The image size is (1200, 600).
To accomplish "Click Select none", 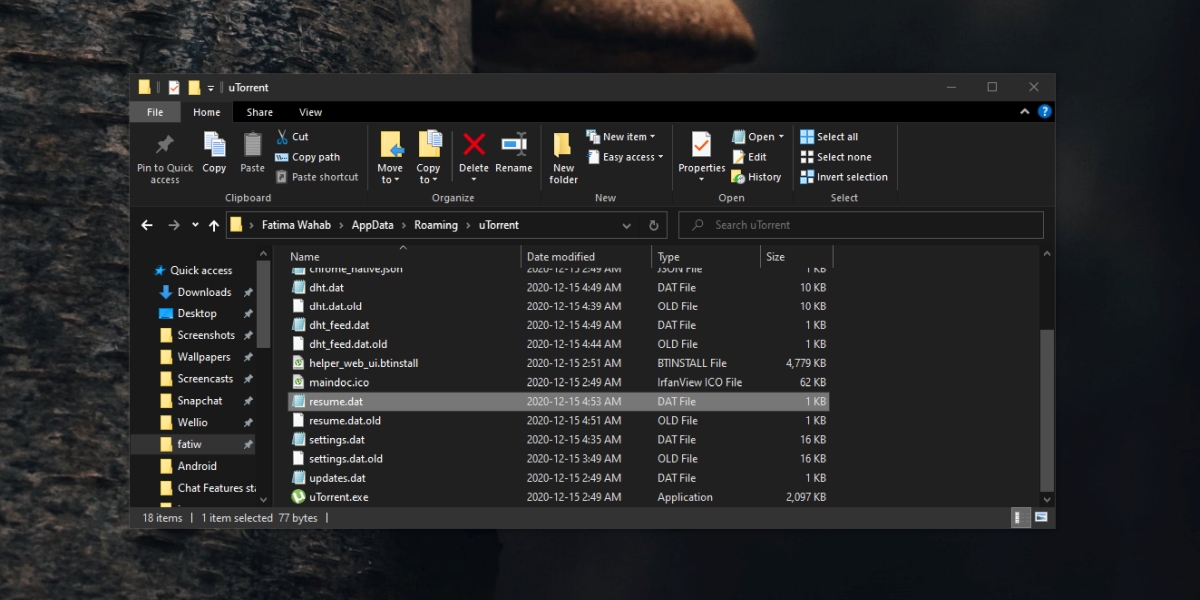I will [835, 157].
